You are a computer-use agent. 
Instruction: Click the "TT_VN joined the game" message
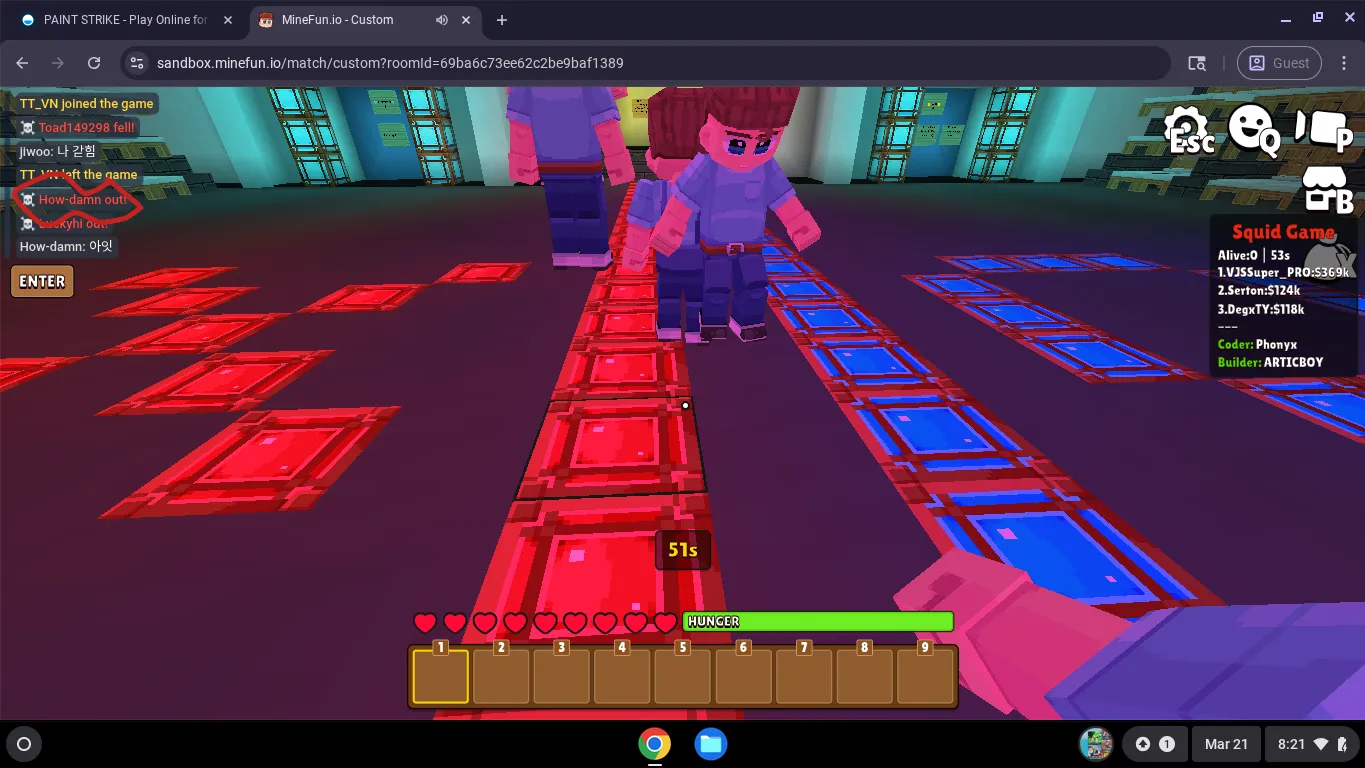86,104
